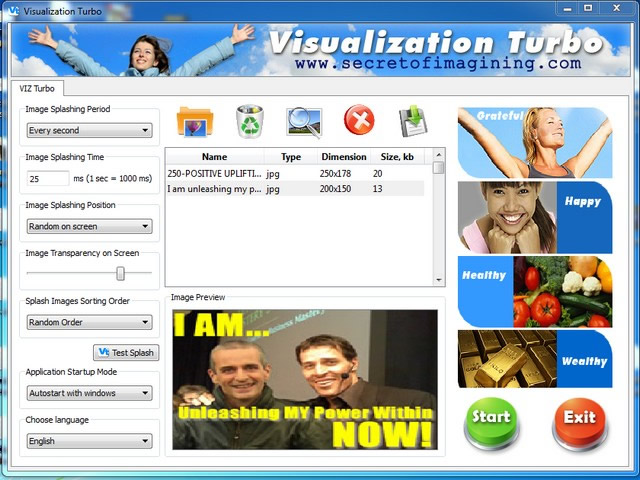Click the file list scroll down arrow
Screen dimensions: 640x480
(x=439, y=280)
